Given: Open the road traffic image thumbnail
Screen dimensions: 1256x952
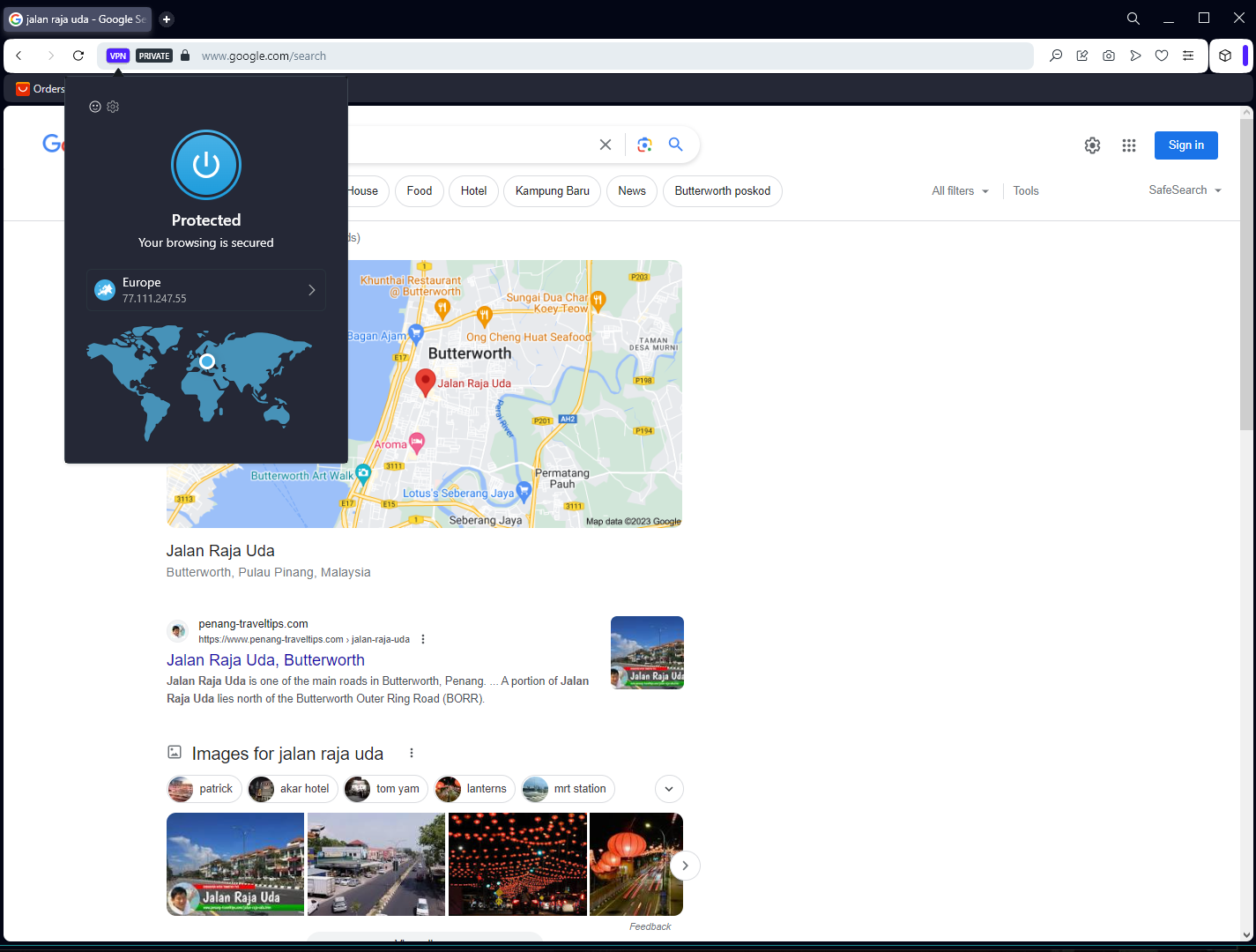Looking at the screenshot, I should pyautogui.click(x=376, y=864).
